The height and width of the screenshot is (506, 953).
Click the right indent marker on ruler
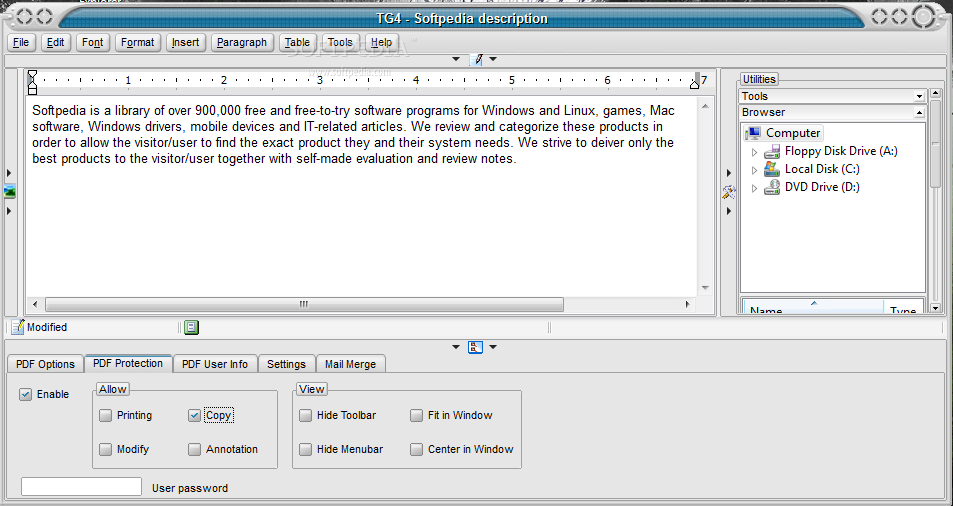[695, 84]
